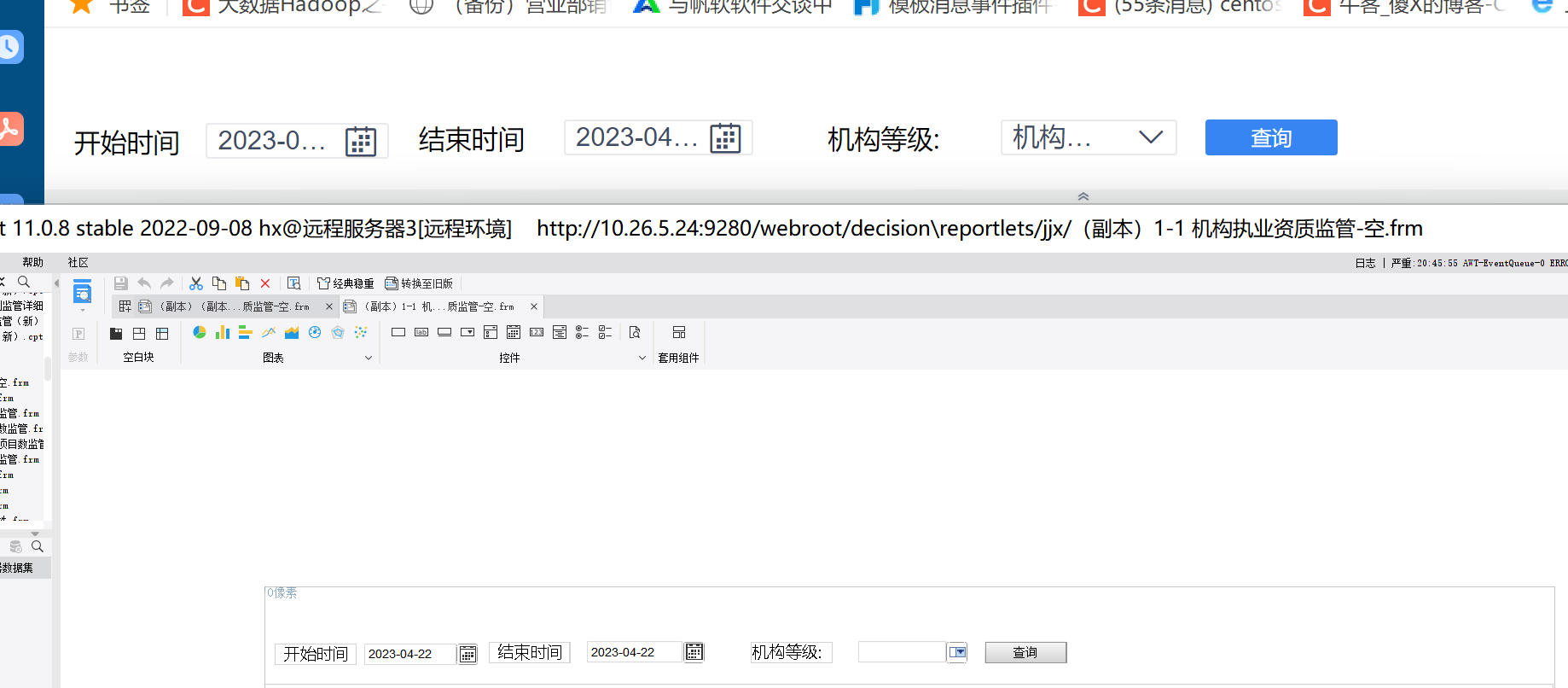Viewport: 1568px width, 688px height.
Task: Insert a pie chart component
Action: pos(200,332)
